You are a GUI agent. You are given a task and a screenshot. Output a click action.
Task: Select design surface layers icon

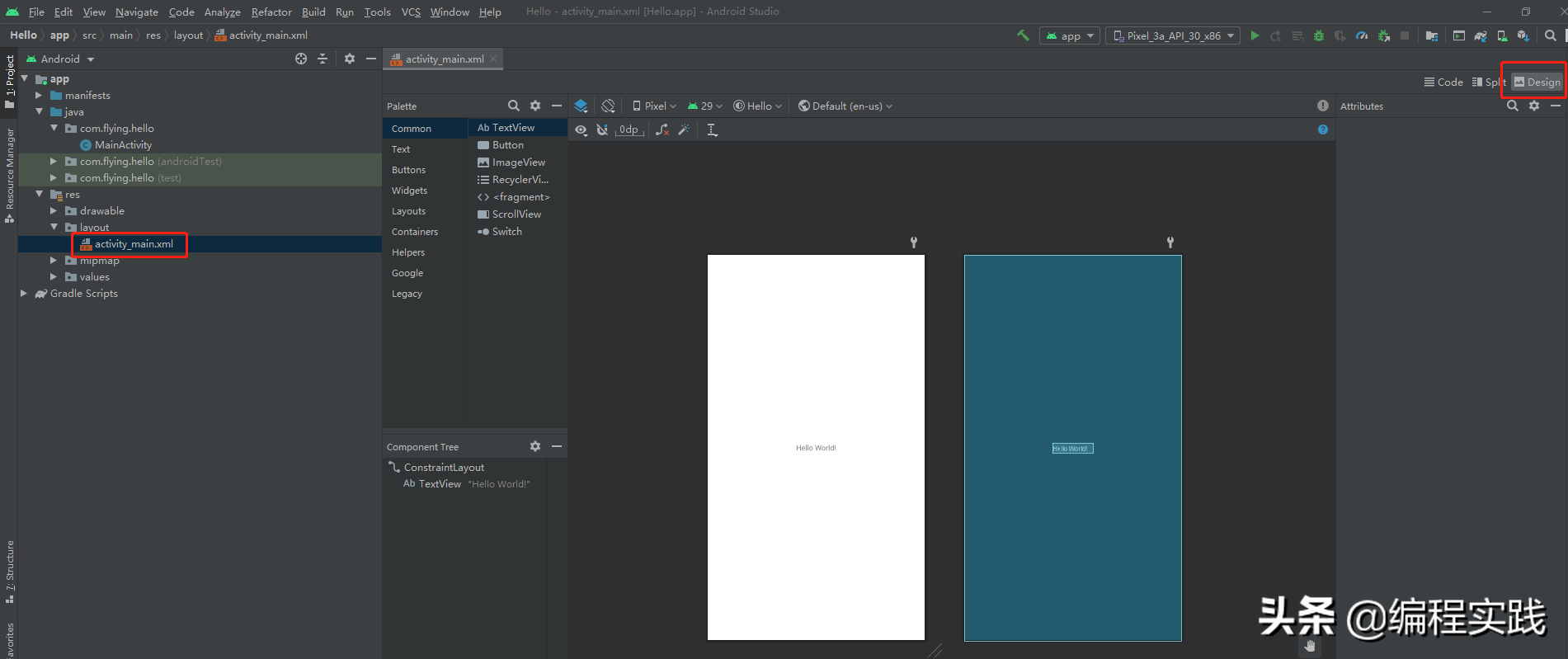581,106
